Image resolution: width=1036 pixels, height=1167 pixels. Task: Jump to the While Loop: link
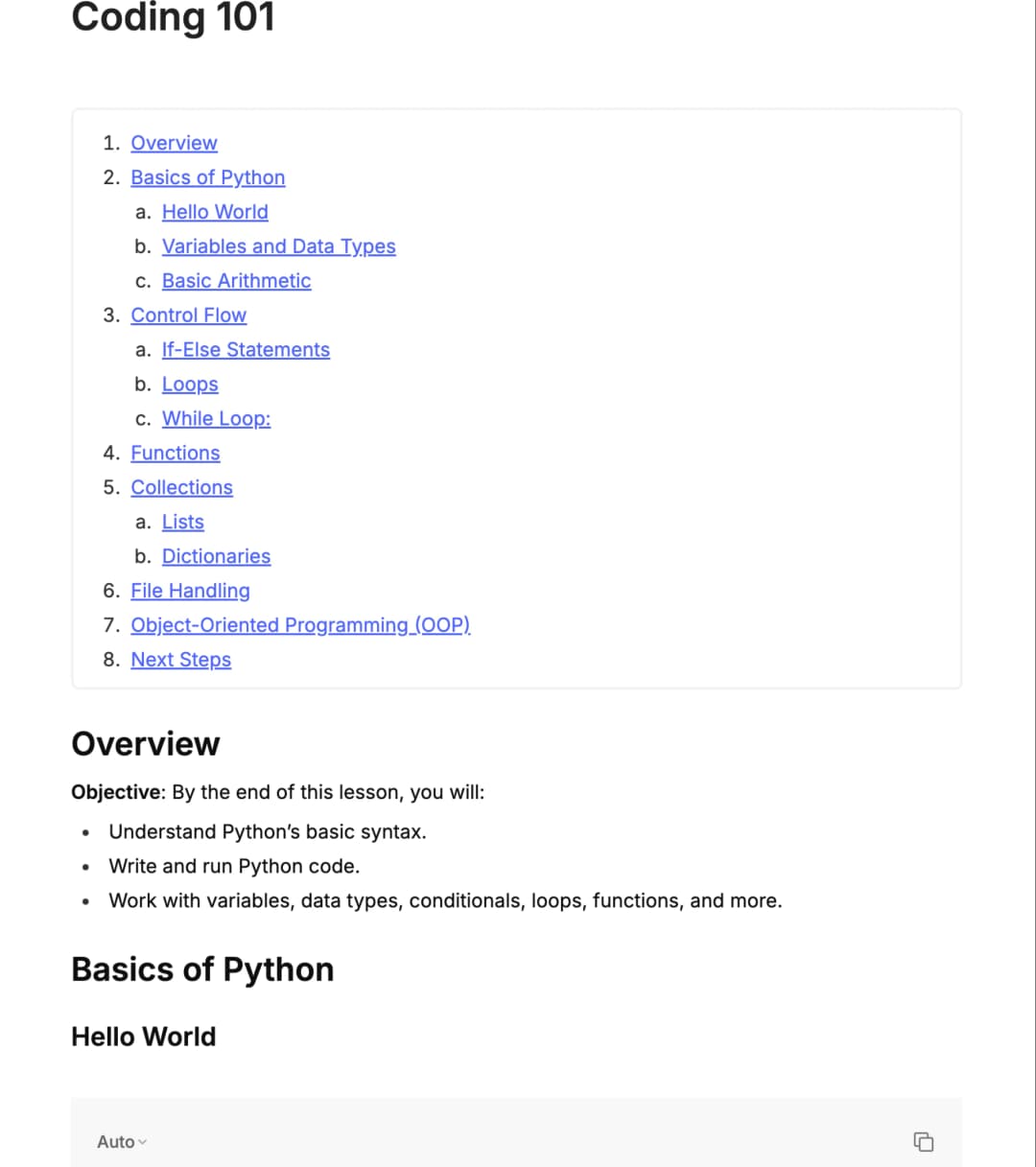[x=216, y=419]
